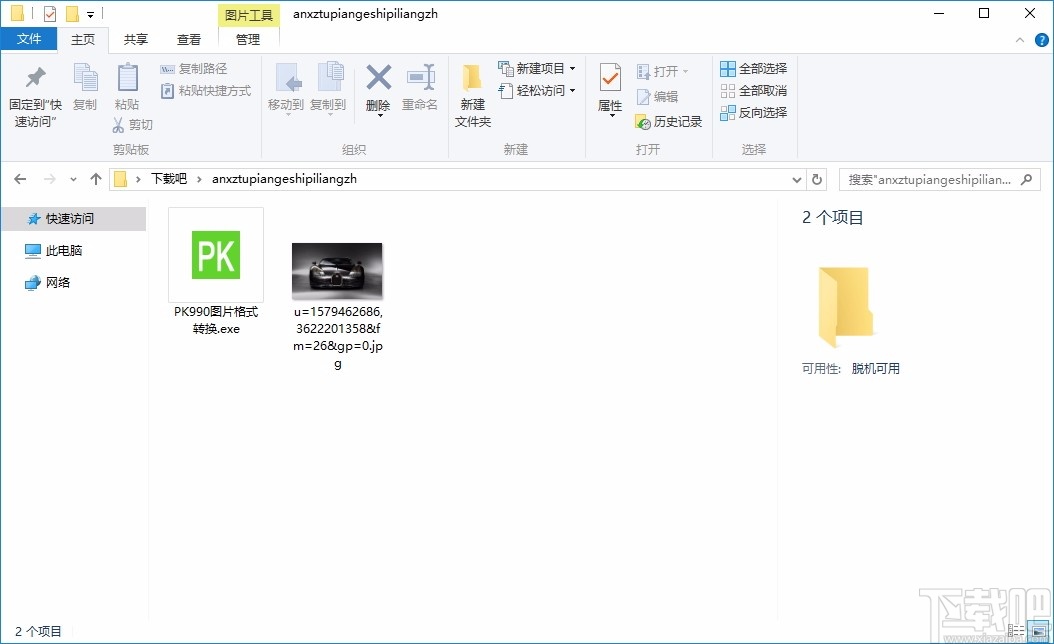Image resolution: width=1054 pixels, height=644 pixels.
Task: Click the refresh icon in the address bar
Action: pos(816,178)
